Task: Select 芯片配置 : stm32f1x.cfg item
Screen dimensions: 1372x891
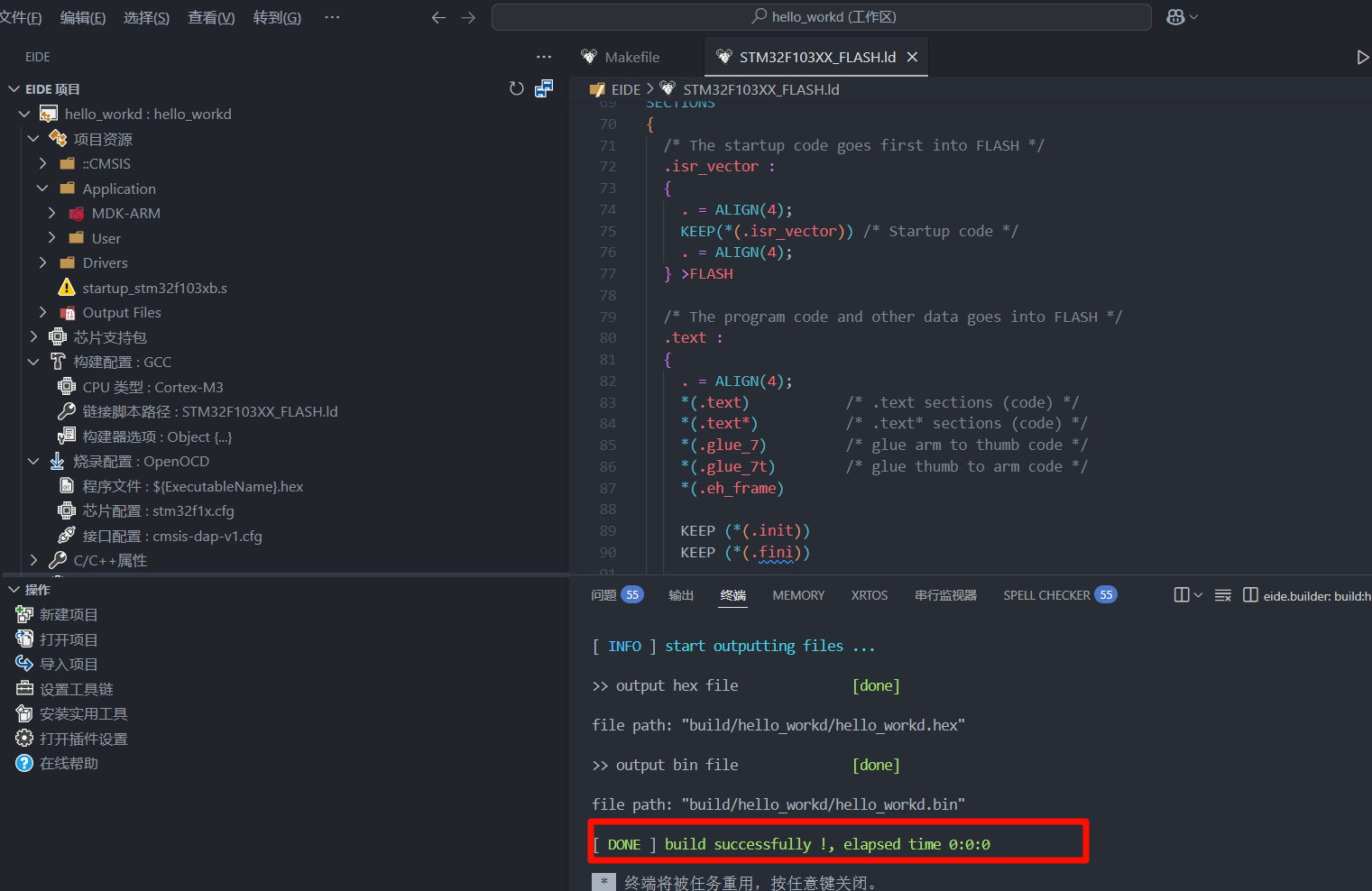Action: (158, 510)
